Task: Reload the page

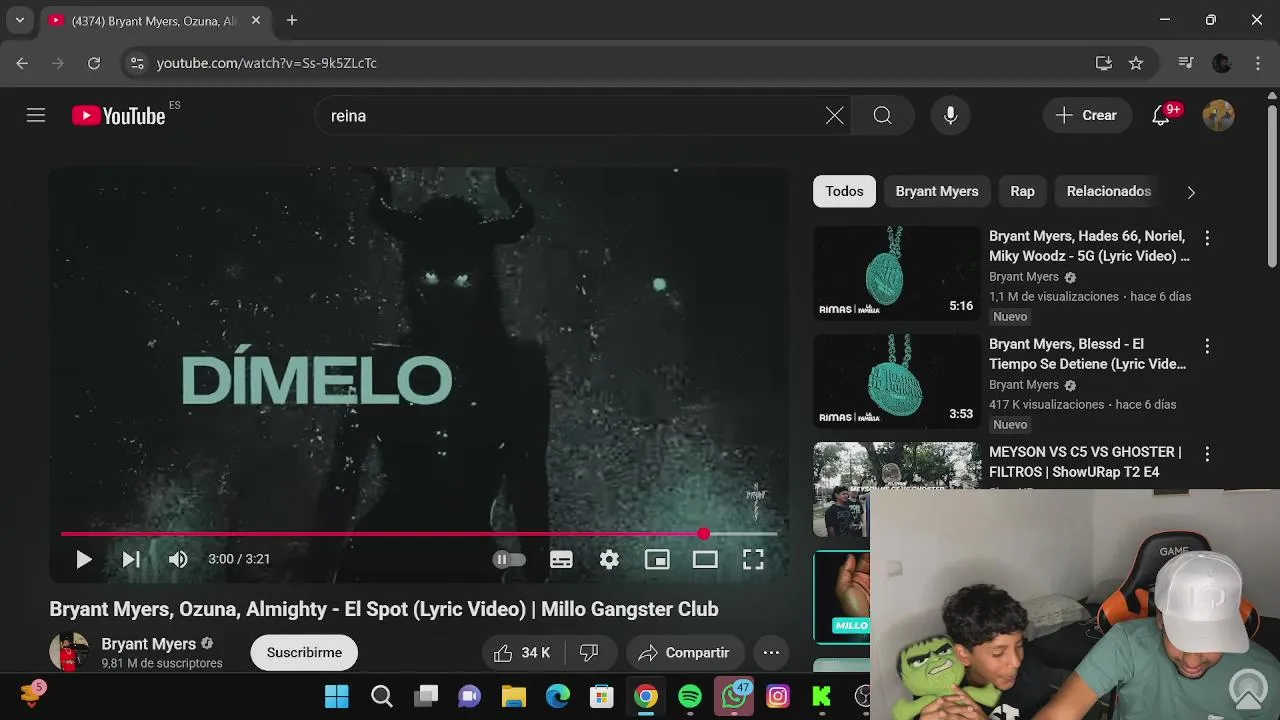Action: pyautogui.click(x=94, y=63)
